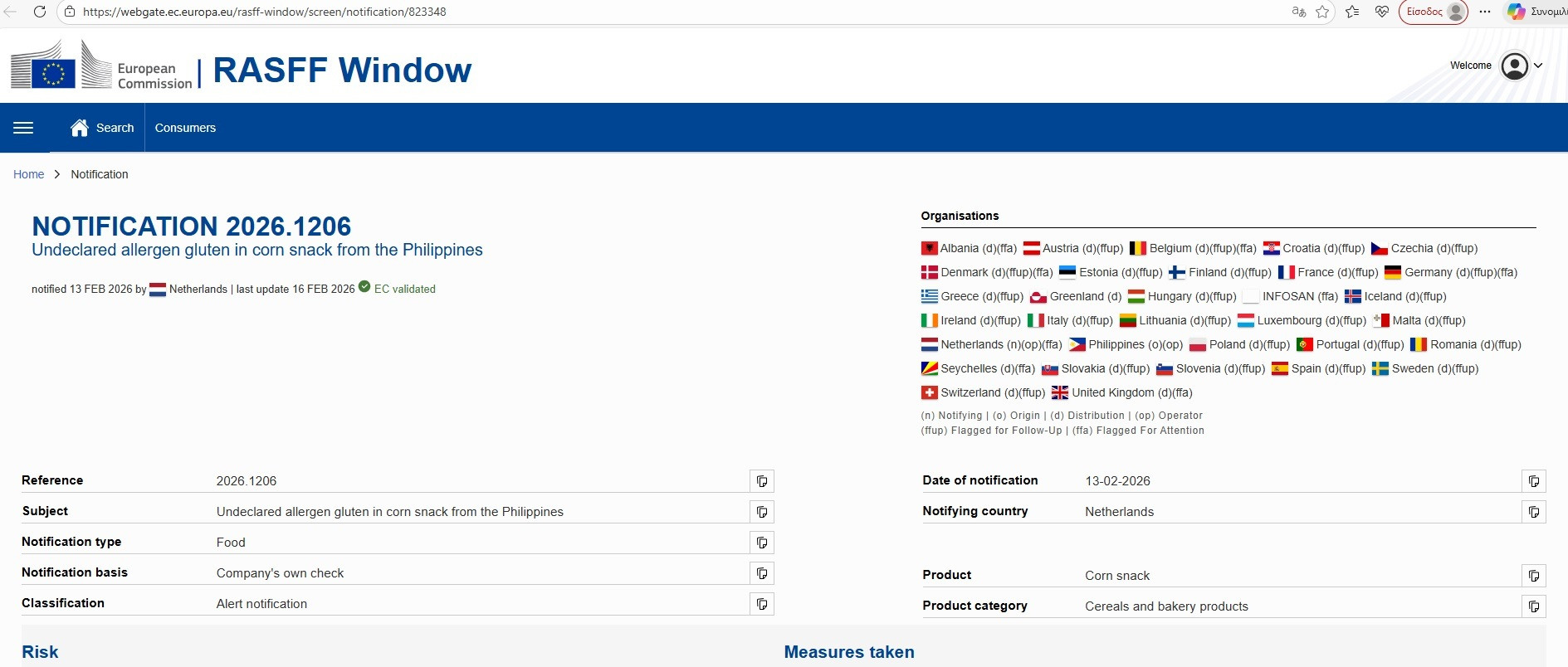Click the Home breadcrumb link

pyautogui.click(x=28, y=174)
